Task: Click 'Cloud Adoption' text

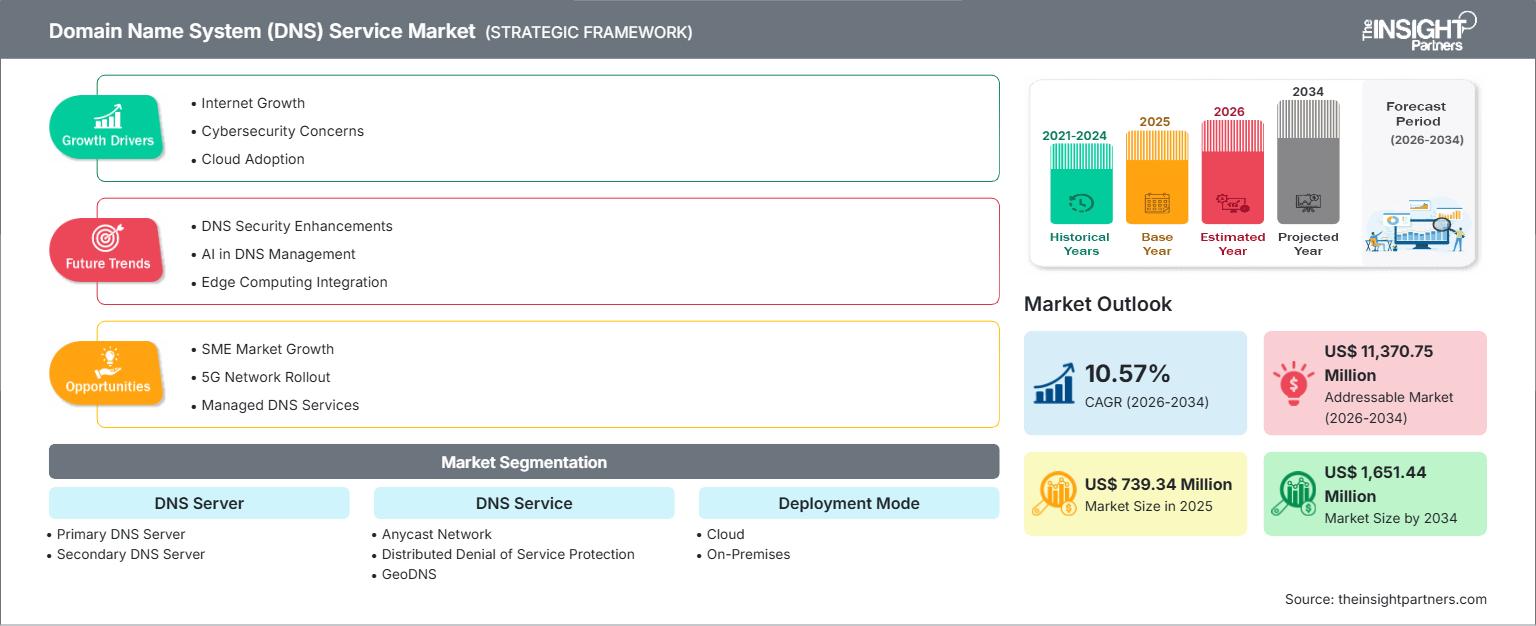Action: 253,159
